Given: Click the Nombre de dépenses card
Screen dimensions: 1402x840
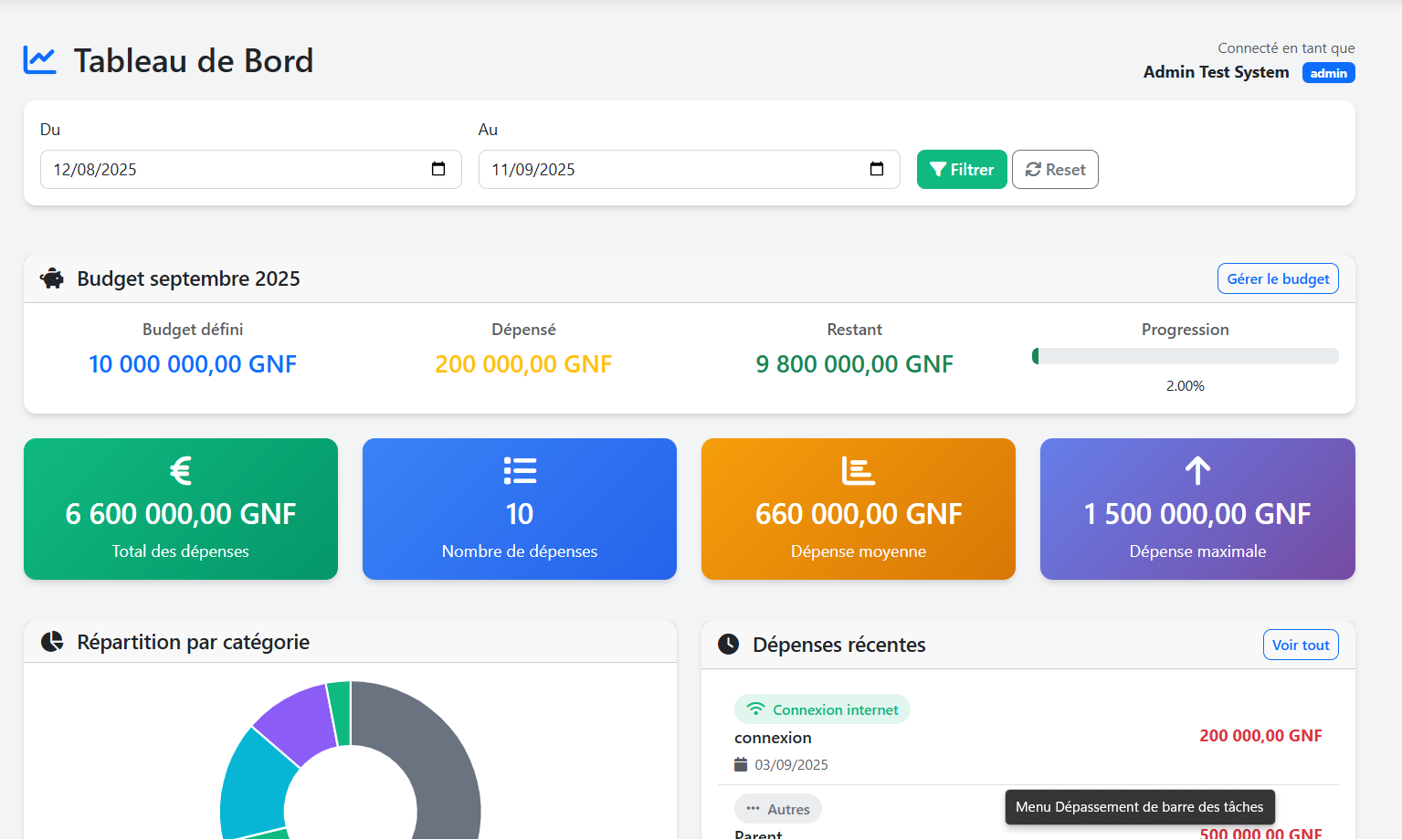Looking at the screenshot, I should (x=520, y=509).
